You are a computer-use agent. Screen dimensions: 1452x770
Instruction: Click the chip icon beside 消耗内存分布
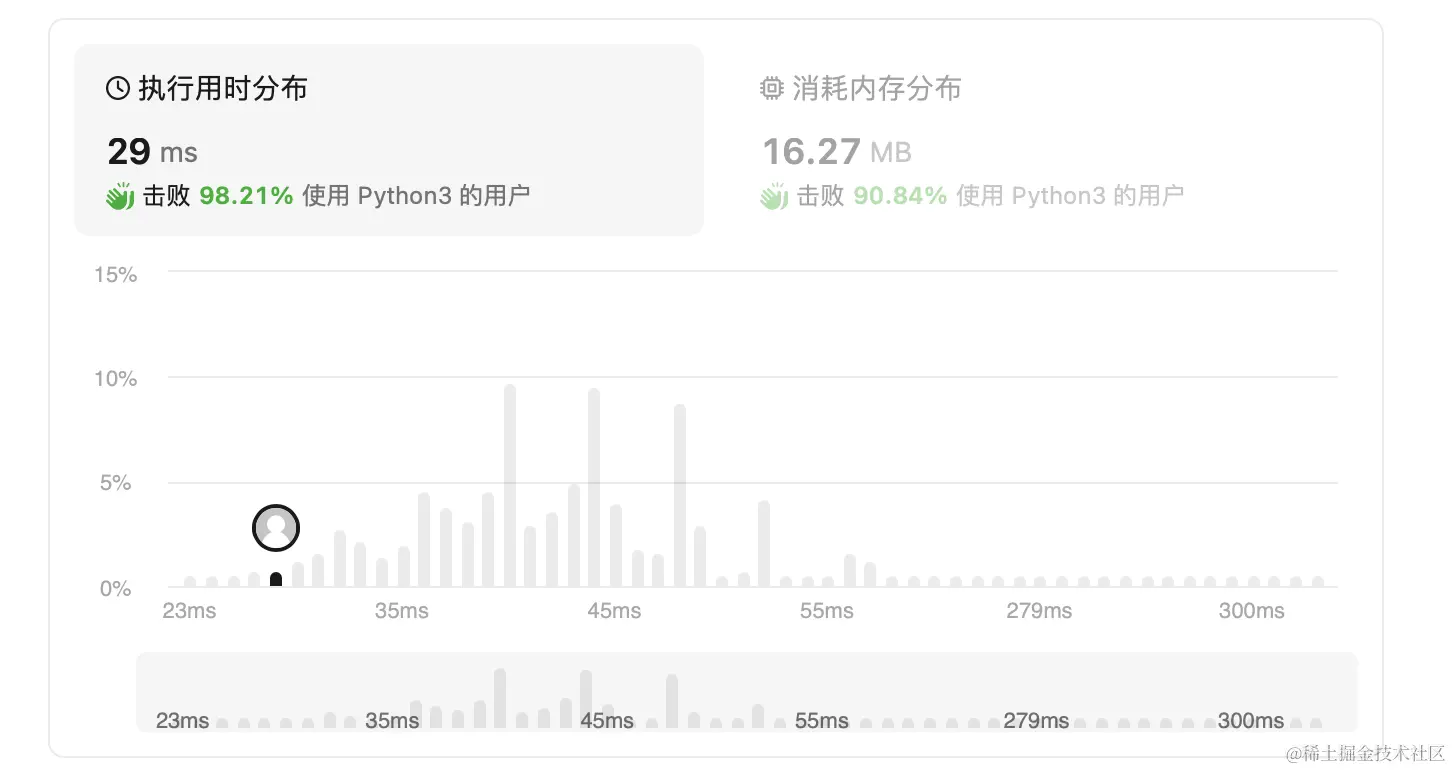771,89
